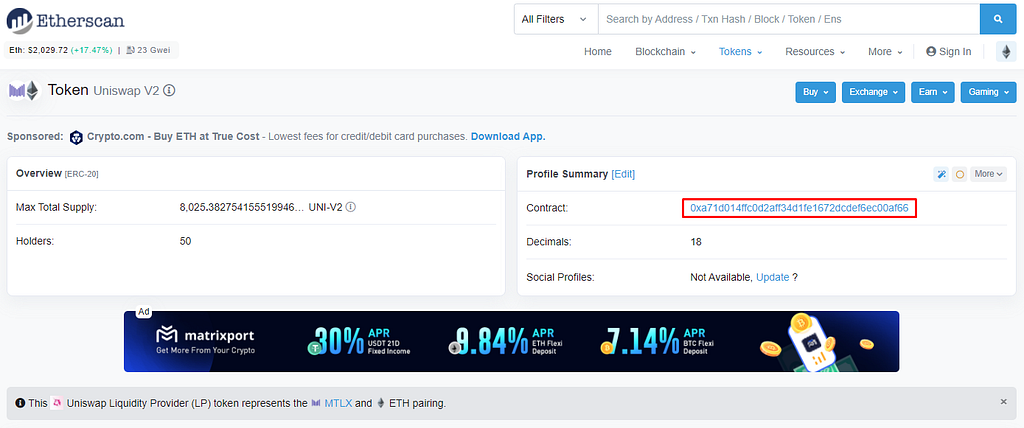The height and width of the screenshot is (428, 1024).
Task: Open the All Filters dropdown
Action: click(x=556, y=19)
